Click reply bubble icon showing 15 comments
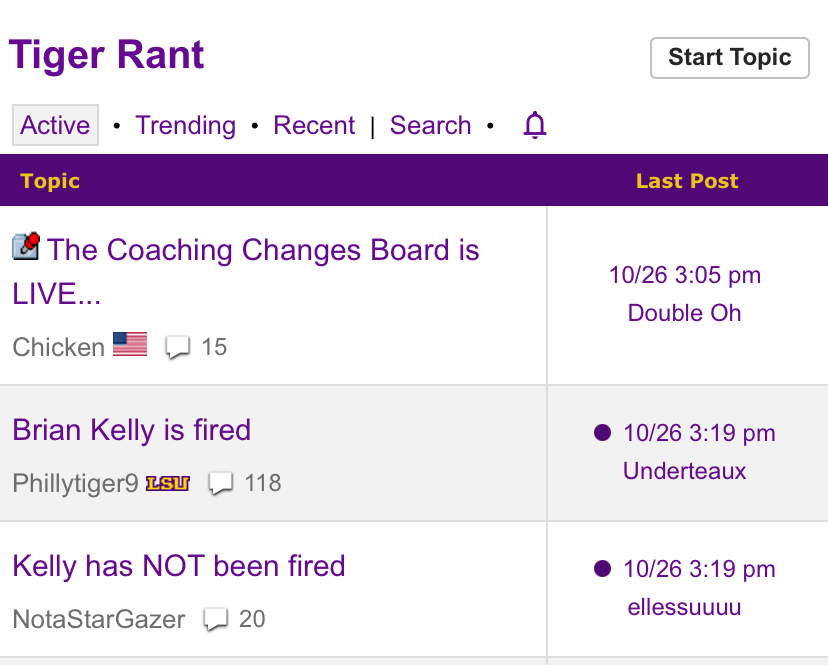Viewport: 828px width, 665px height. (x=178, y=348)
